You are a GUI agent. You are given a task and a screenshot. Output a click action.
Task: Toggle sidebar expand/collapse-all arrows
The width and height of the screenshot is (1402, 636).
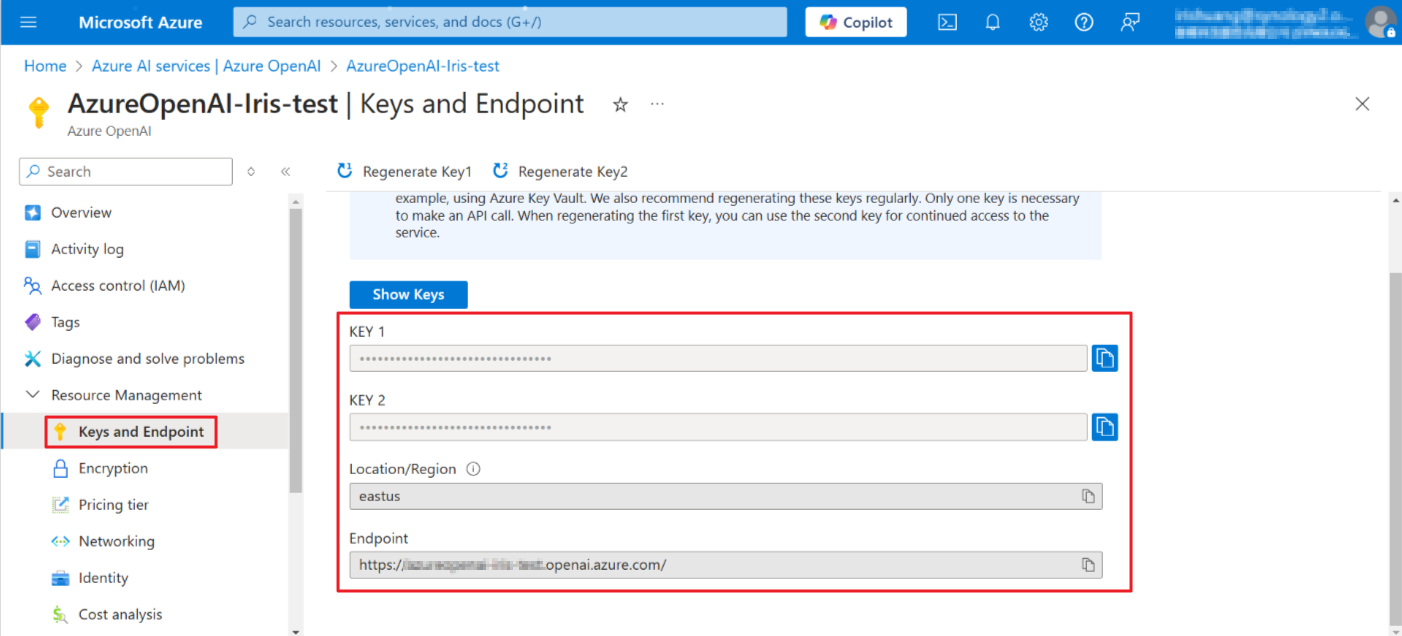[x=251, y=171]
